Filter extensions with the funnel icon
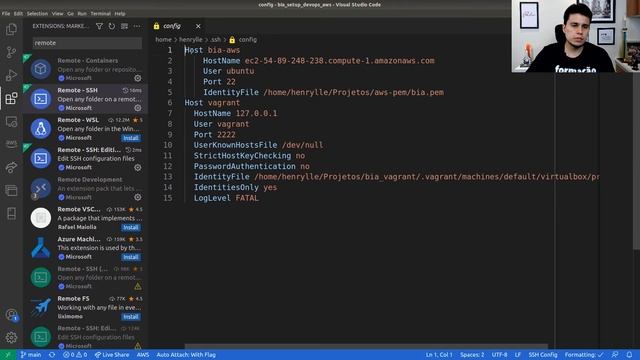This screenshot has width=640, height=360. [99, 26]
